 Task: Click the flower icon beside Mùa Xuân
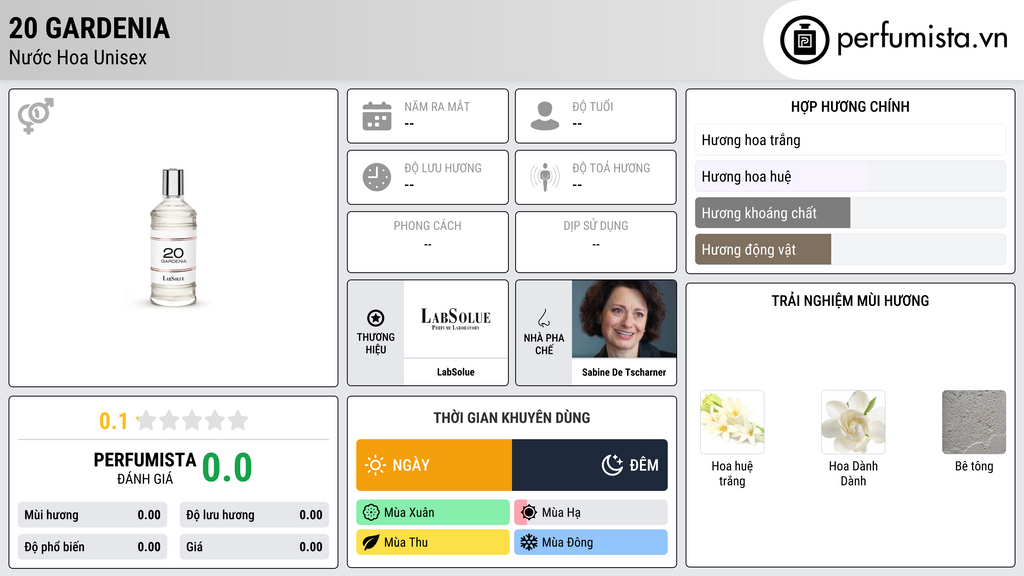pyautogui.click(x=371, y=513)
